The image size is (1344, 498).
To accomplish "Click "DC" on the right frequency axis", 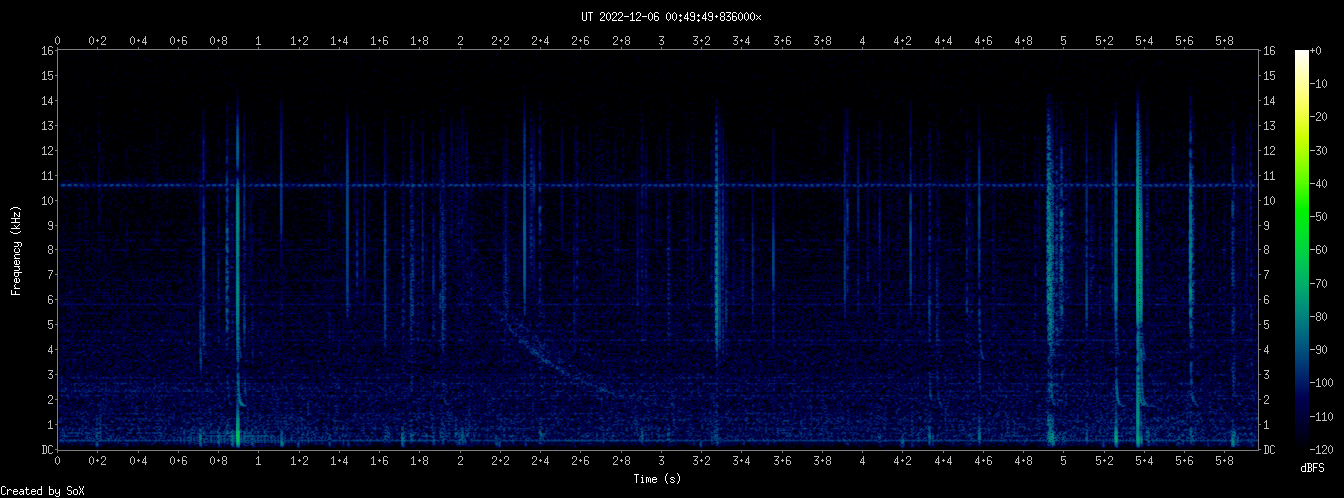I will 1270,450.
